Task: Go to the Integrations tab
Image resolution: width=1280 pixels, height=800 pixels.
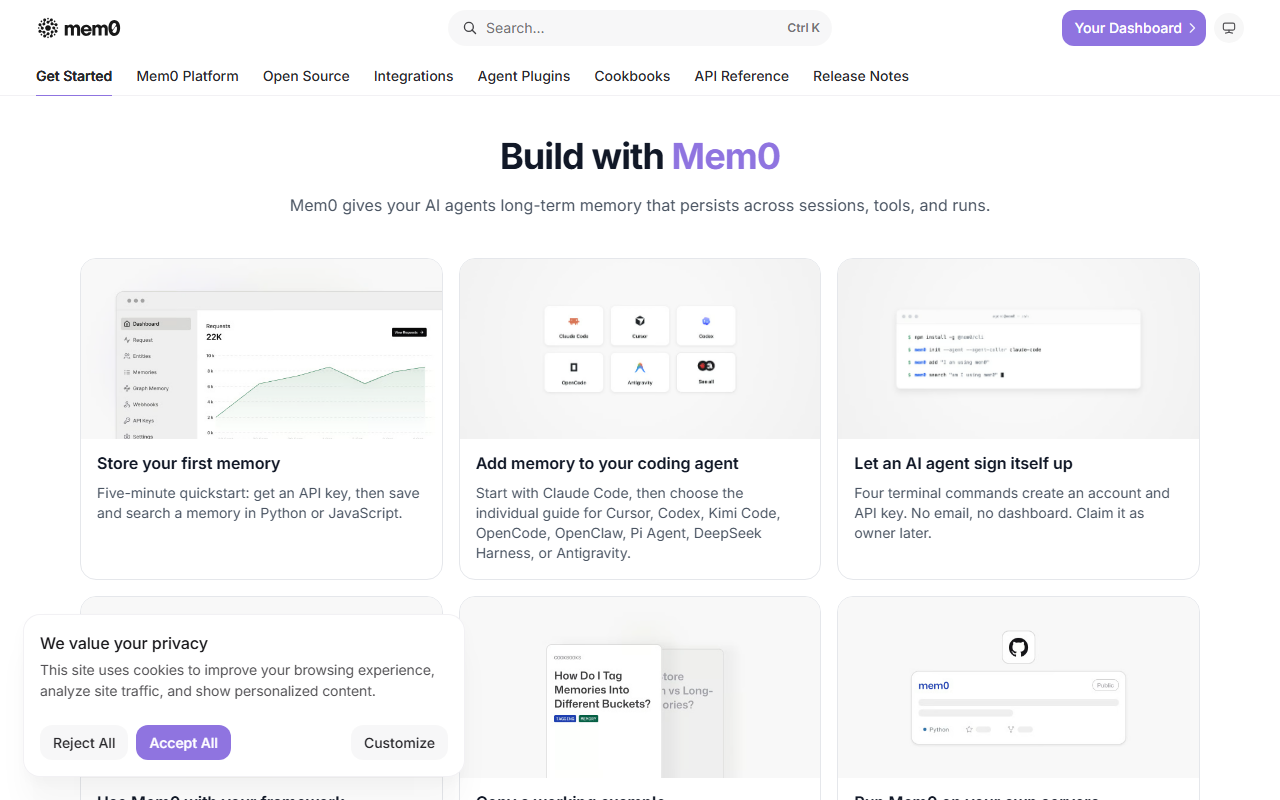Action: (414, 76)
